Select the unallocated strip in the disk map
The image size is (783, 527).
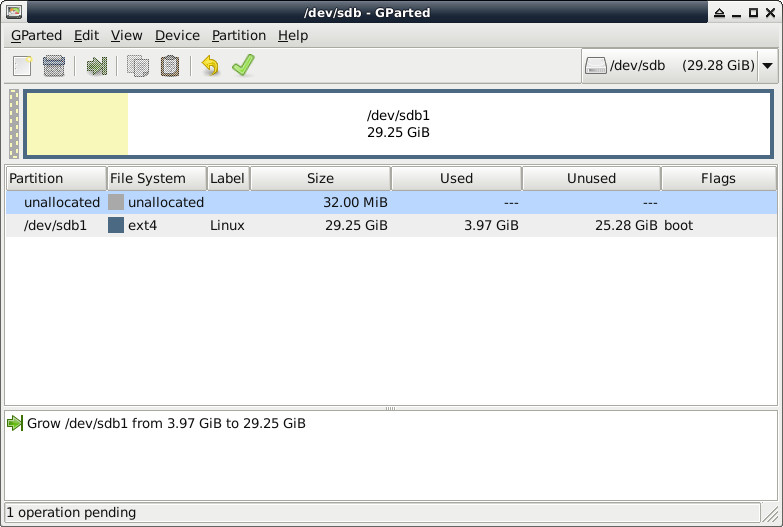coord(14,124)
